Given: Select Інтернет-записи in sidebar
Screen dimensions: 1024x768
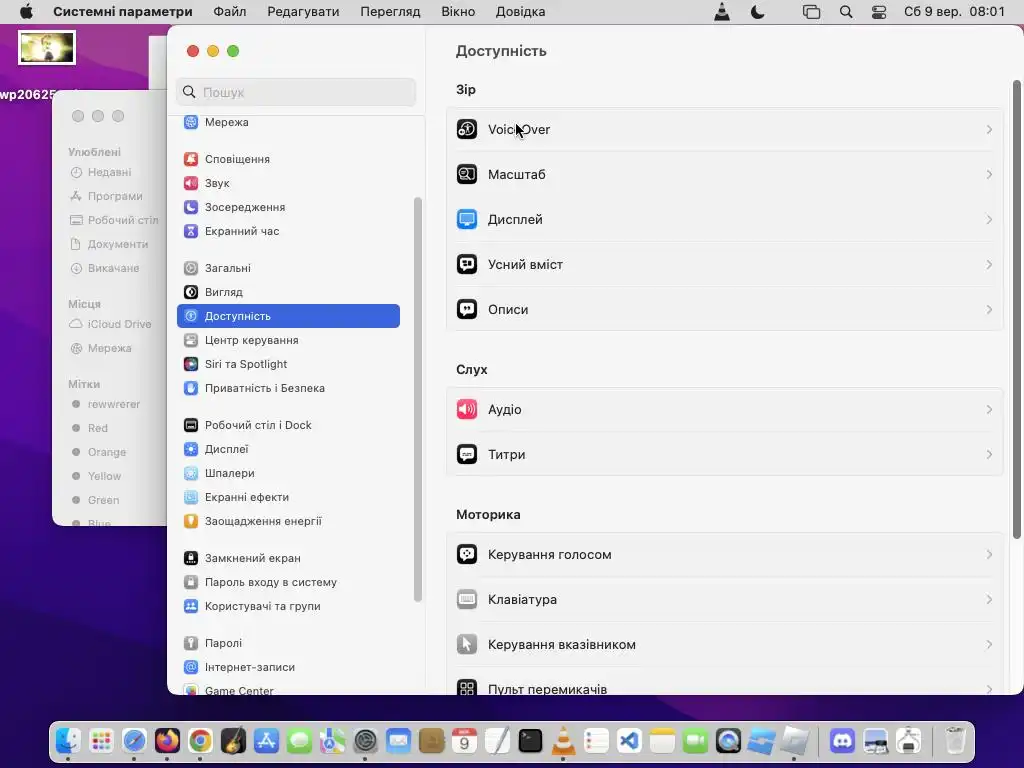Looking at the screenshot, I should click(x=288, y=667).
